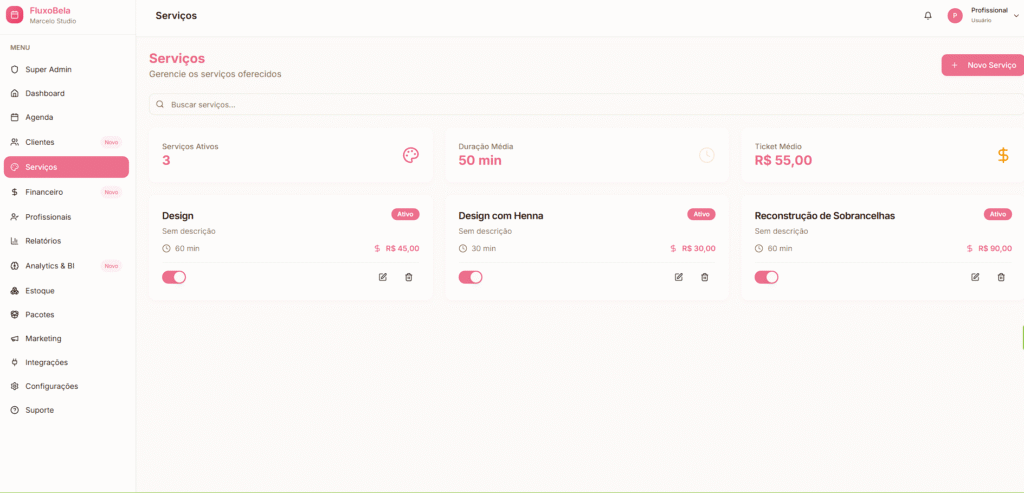1024x493 pixels.
Task: Open the Estoque sidebar section
Action: [40, 290]
